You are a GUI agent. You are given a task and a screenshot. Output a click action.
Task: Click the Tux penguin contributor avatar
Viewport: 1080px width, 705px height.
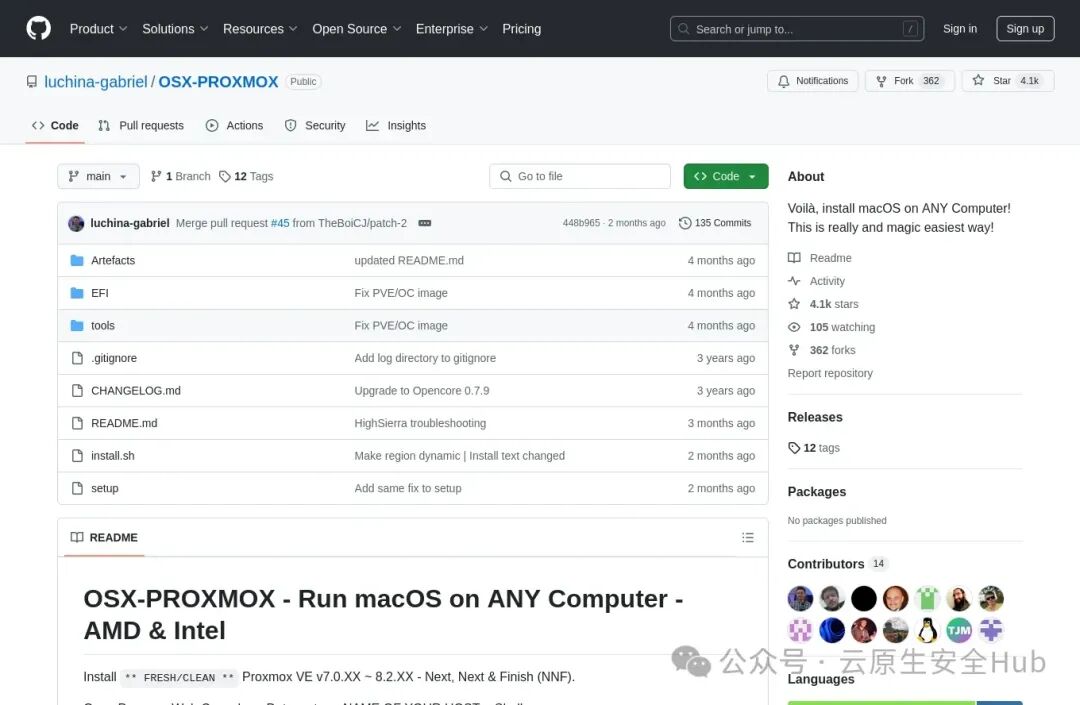click(927, 630)
